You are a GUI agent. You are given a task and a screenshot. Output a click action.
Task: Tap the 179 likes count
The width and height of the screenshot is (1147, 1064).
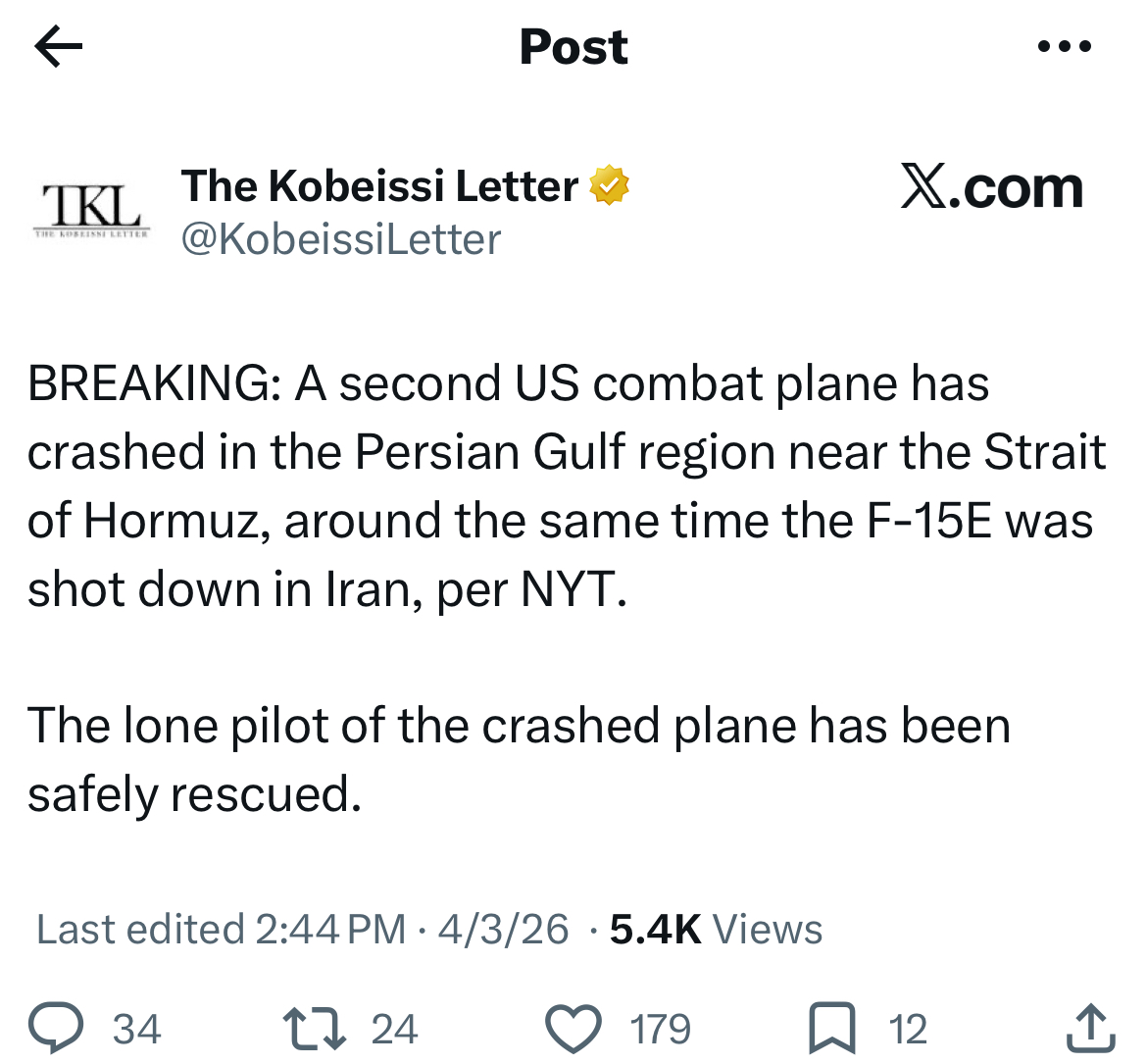click(661, 1029)
